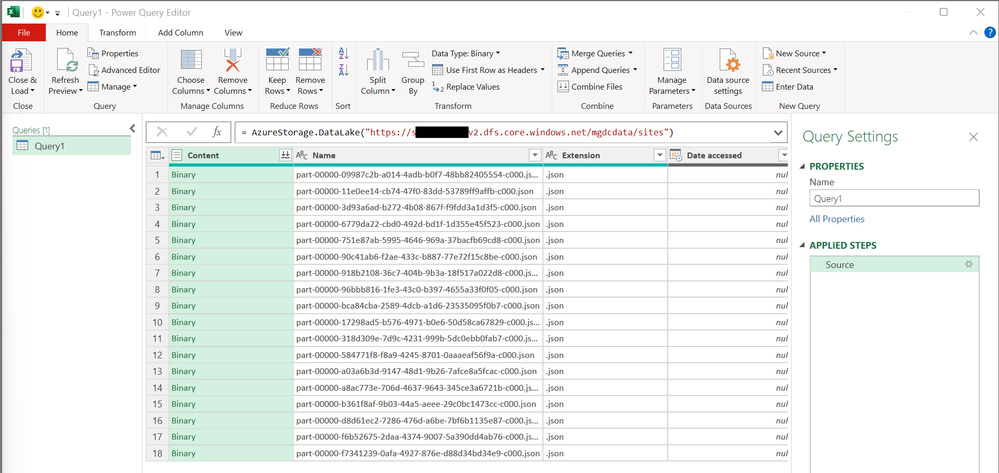
Task: Click the Remove Rows icon
Action: (x=310, y=60)
